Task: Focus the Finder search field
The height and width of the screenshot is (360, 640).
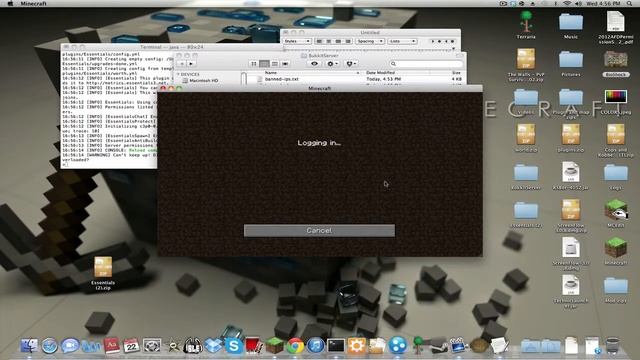Action: pos(426,64)
